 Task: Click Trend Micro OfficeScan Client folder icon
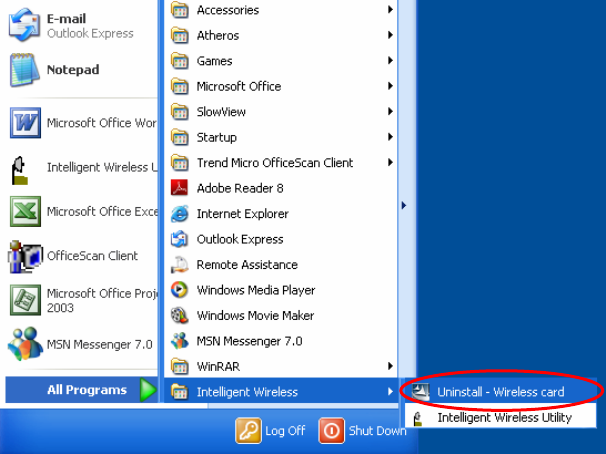180,163
